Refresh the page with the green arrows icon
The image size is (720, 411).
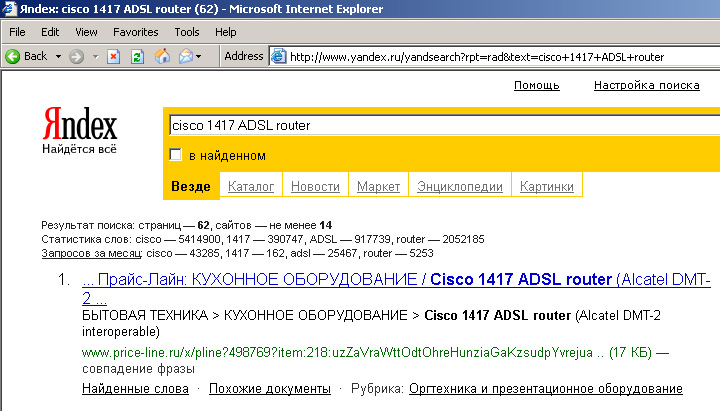point(137,56)
